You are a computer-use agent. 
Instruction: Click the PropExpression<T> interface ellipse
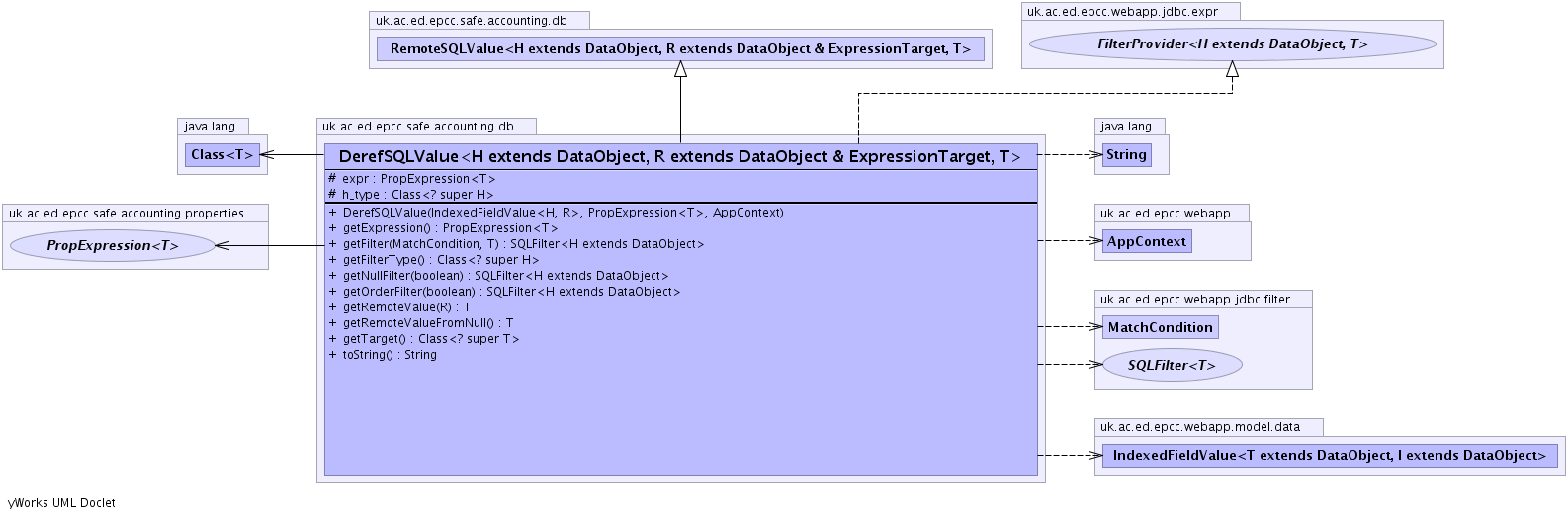point(112,246)
